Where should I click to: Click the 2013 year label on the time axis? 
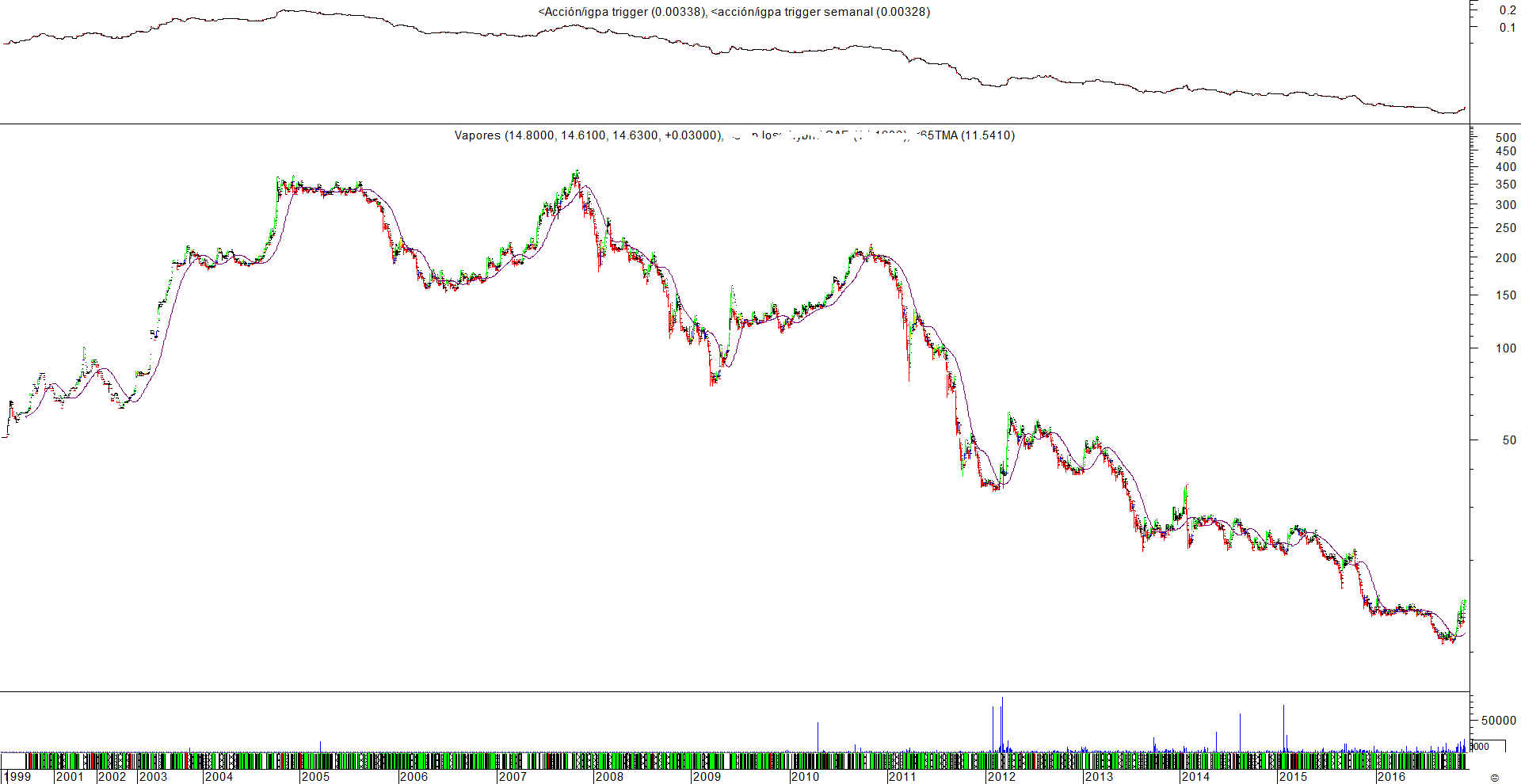click(x=1099, y=777)
